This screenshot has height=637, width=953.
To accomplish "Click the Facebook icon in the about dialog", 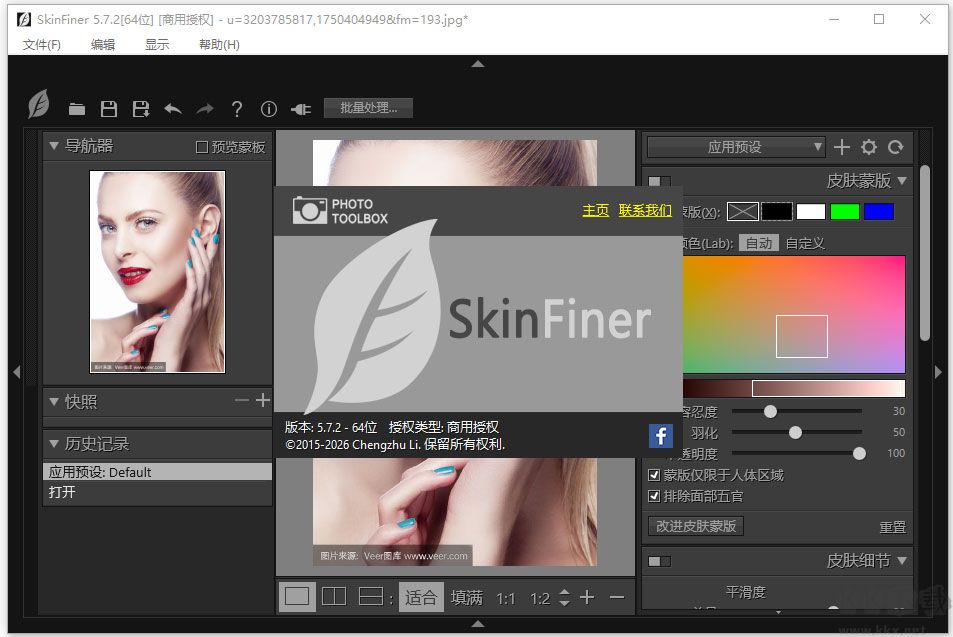I will [x=660, y=435].
